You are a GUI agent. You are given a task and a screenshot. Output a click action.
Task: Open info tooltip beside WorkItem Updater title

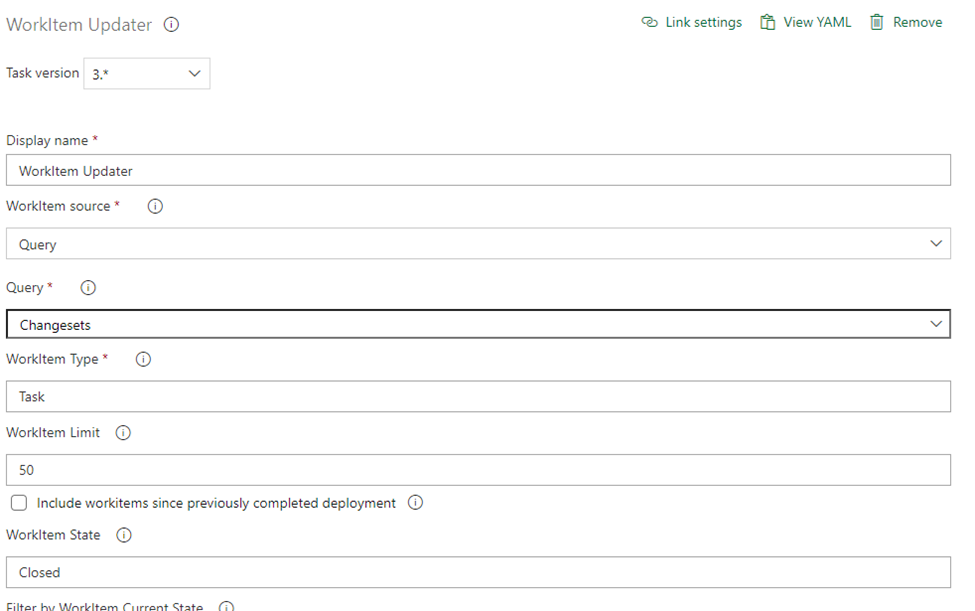click(x=170, y=24)
